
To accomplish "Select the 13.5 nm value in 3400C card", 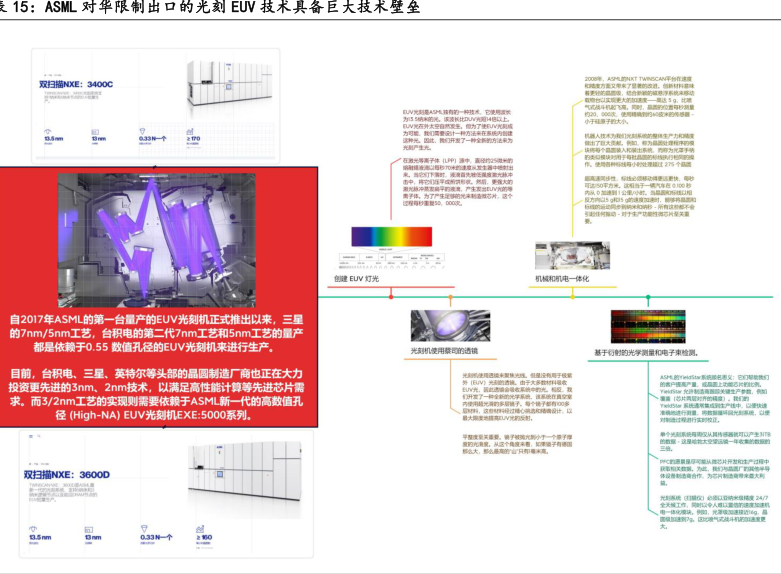I will click(x=54, y=139).
